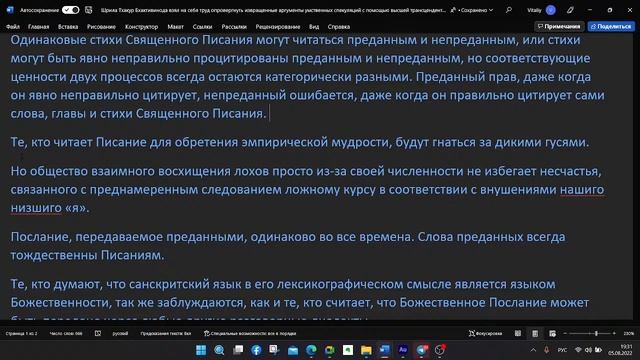640x360 pixels.
Task: Open the Примечания comments button
Action: click(x=559, y=27)
